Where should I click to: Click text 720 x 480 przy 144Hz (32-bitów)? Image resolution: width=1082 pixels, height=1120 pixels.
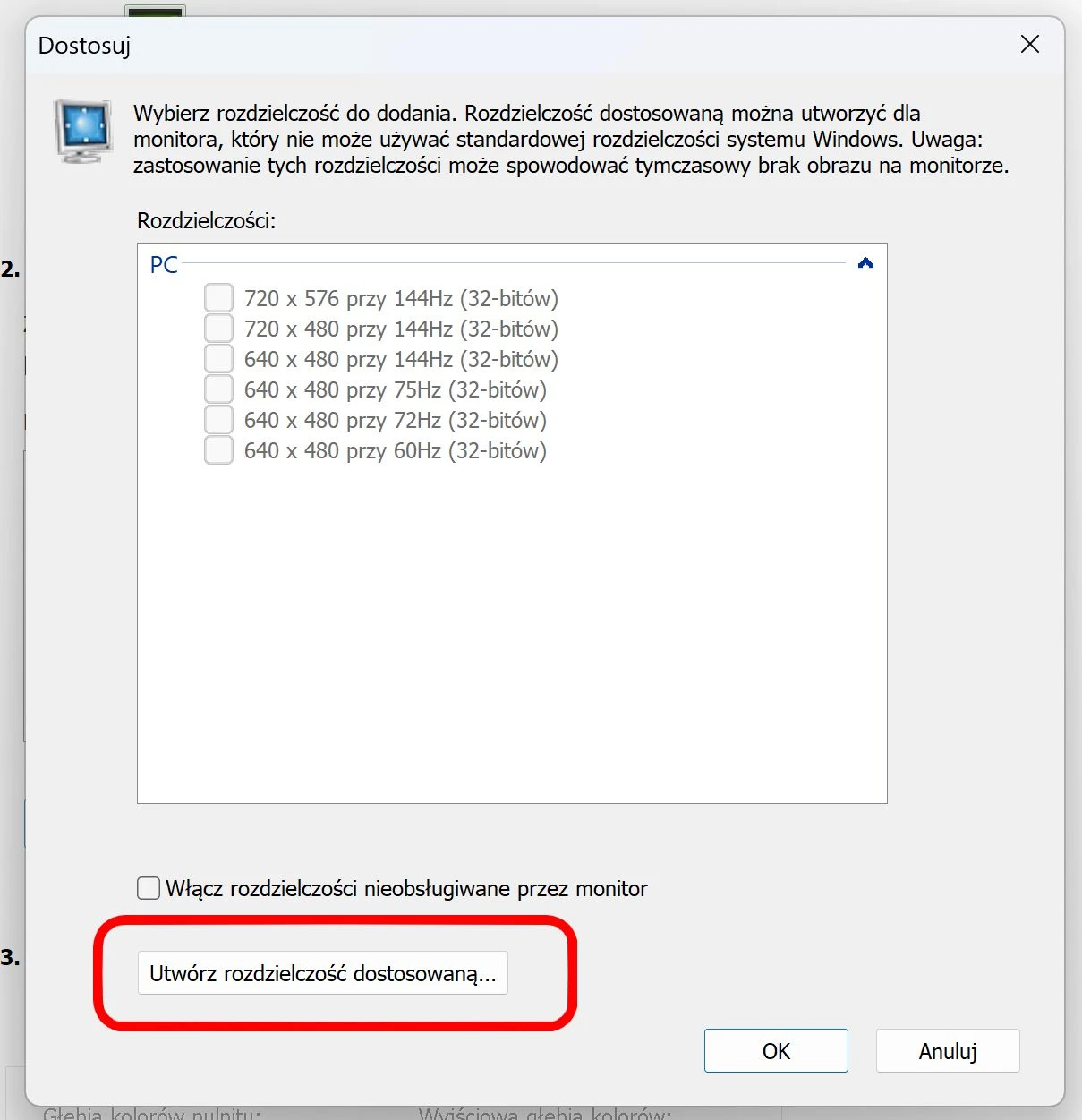[401, 329]
